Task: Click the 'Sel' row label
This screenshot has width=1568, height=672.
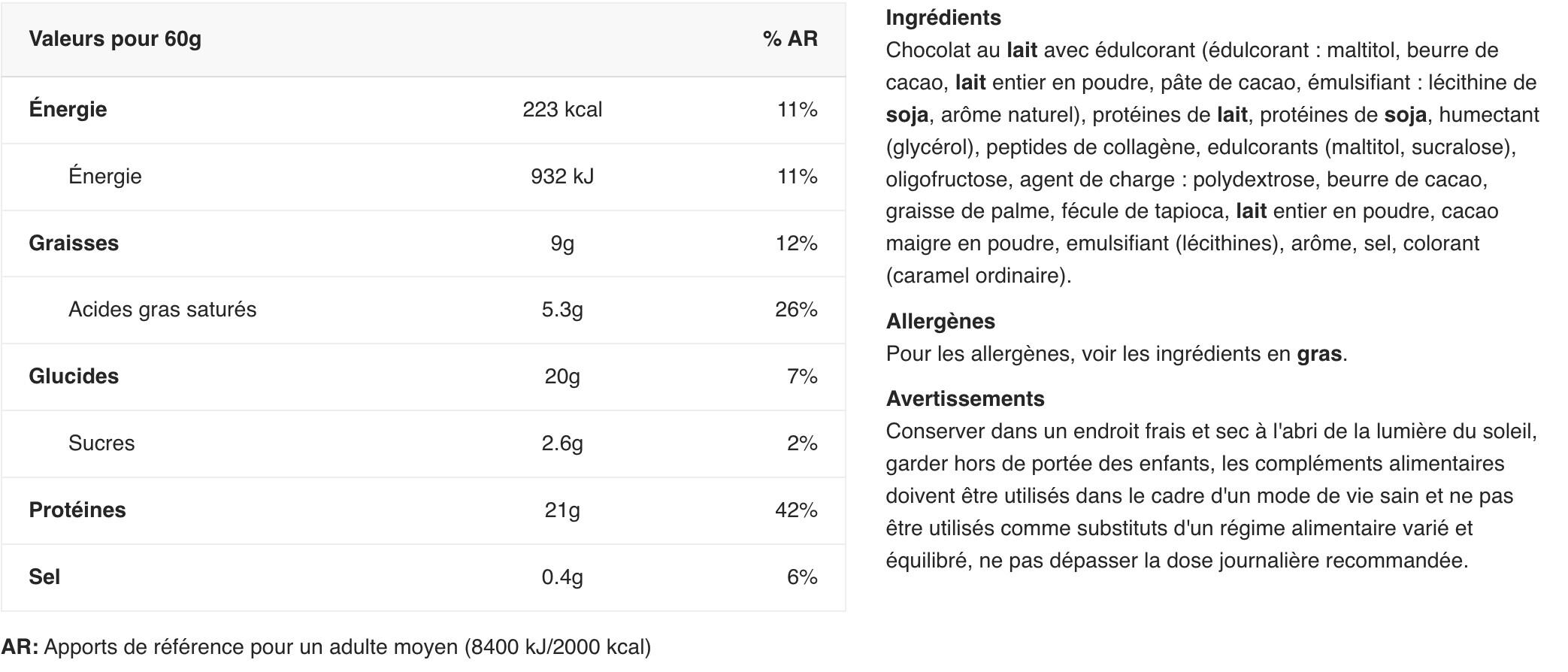Action: (x=44, y=577)
